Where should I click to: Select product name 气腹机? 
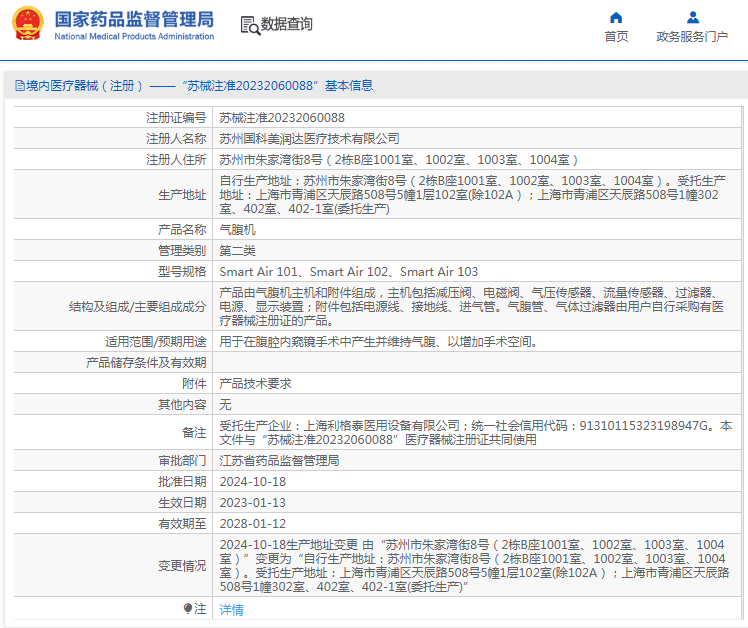[x=238, y=230]
